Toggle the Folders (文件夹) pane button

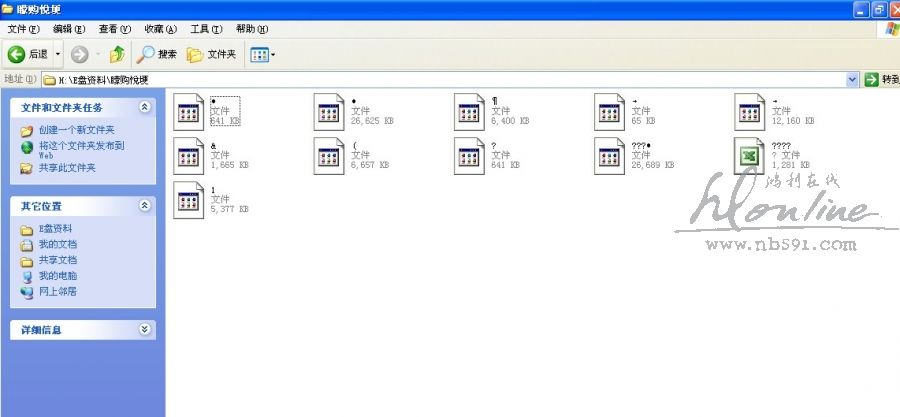[211, 54]
